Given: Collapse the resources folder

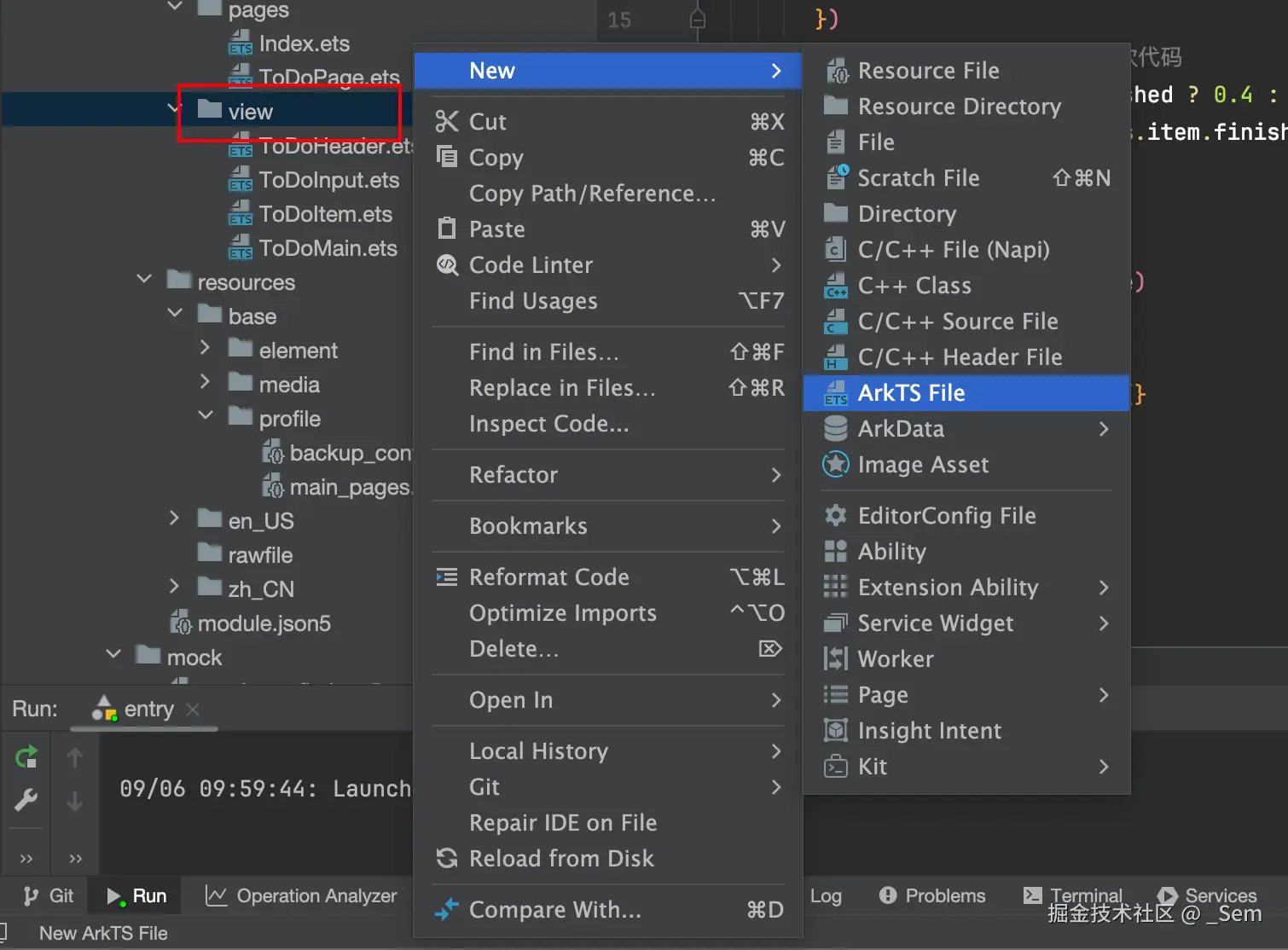Looking at the screenshot, I should 145,280.
